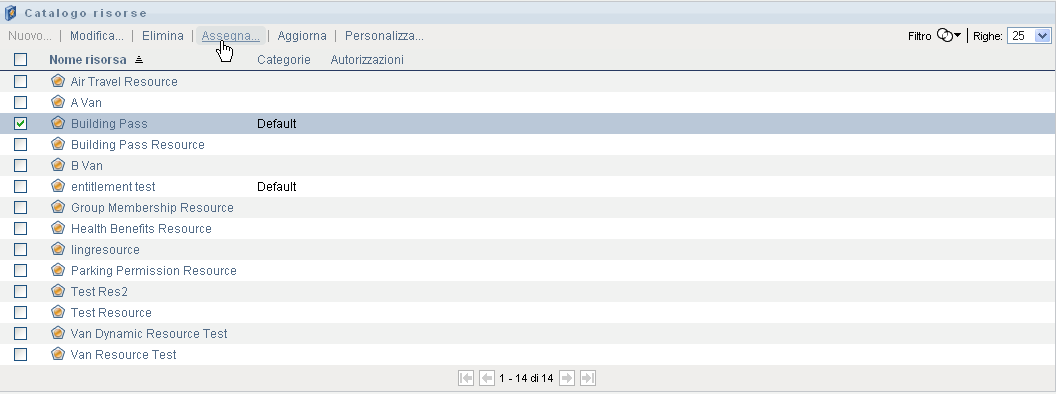Sort by Nome risorse ascending arrow
The height and width of the screenshot is (394, 1056).
[x=139, y=60]
